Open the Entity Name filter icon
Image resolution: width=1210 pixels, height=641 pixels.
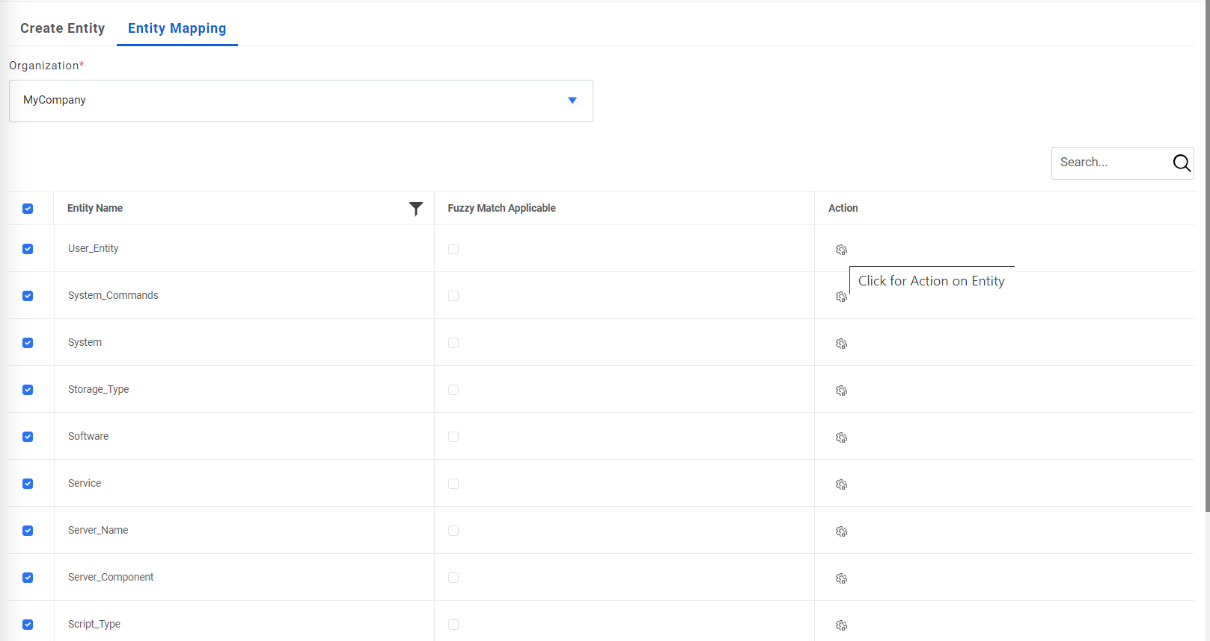pos(416,208)
